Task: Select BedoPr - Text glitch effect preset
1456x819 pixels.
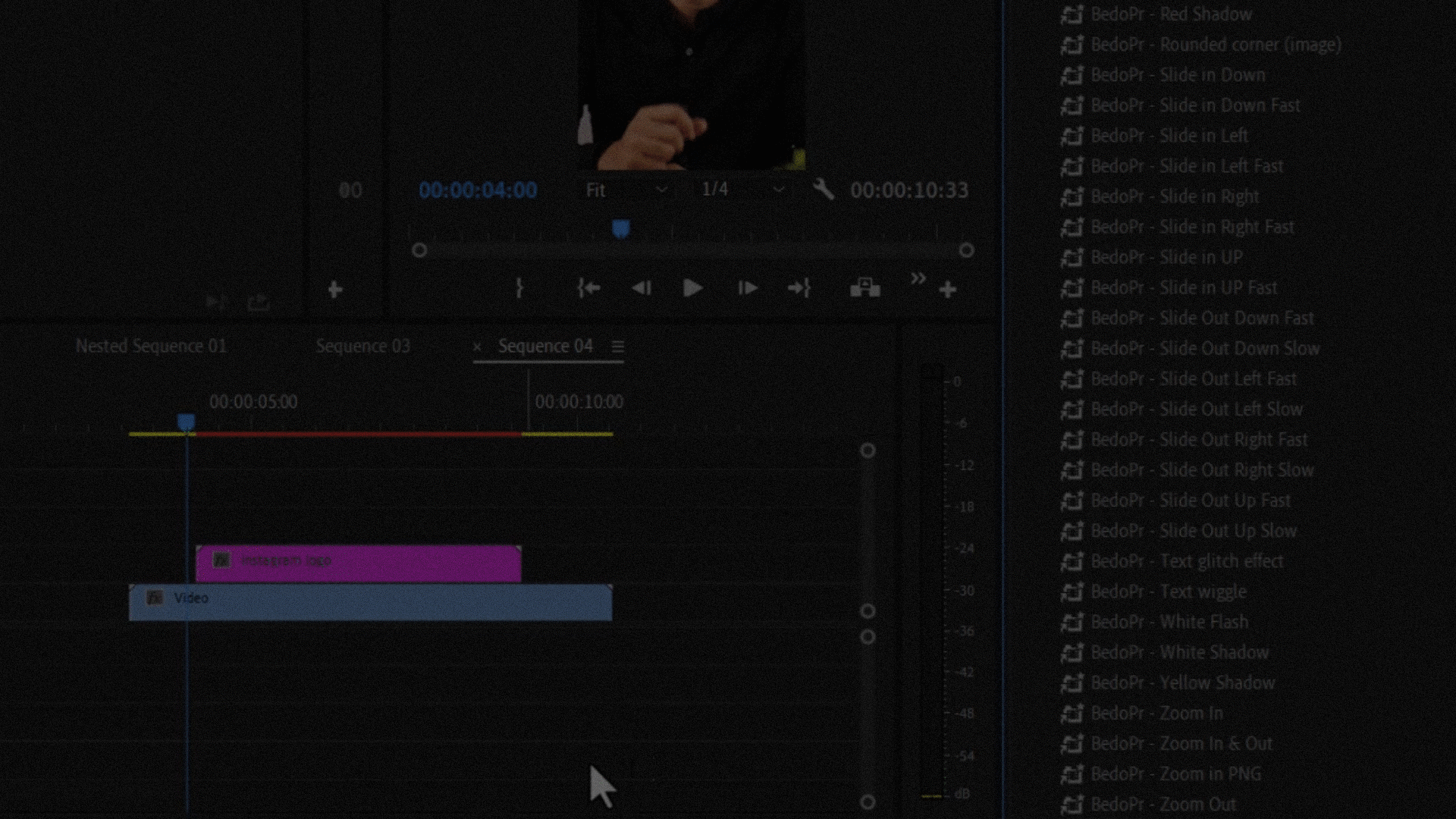Action: pyautogui.click(x=1186, y=561)
